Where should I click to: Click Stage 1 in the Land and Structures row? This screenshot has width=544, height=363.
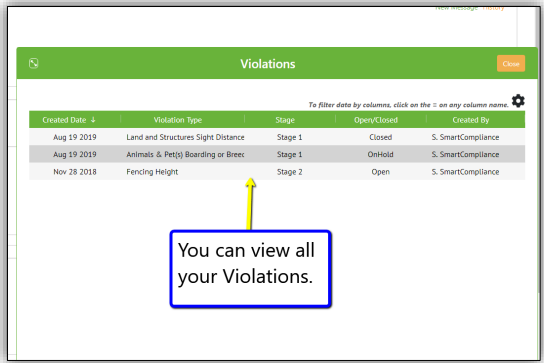[289, 137]
